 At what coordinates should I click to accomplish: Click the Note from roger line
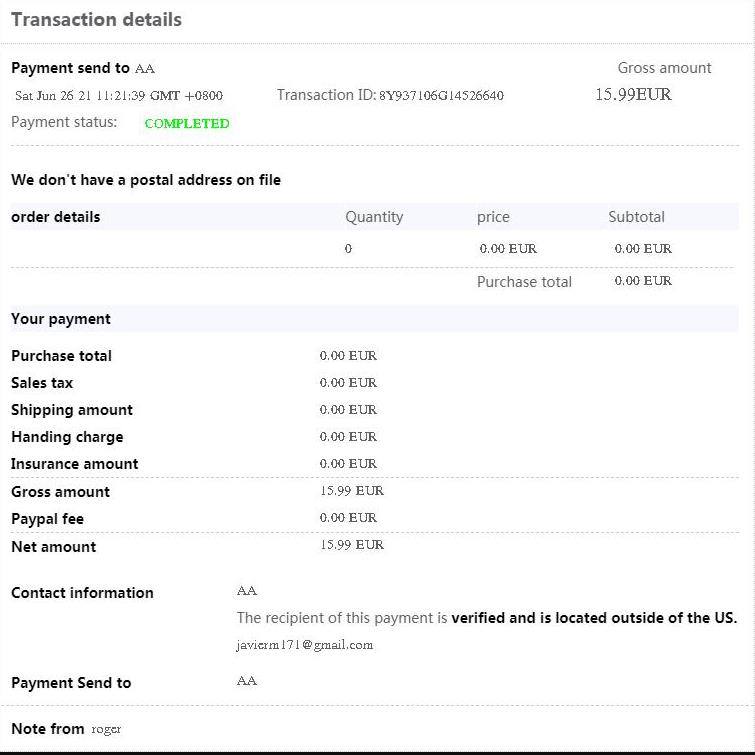coord(66,729)
